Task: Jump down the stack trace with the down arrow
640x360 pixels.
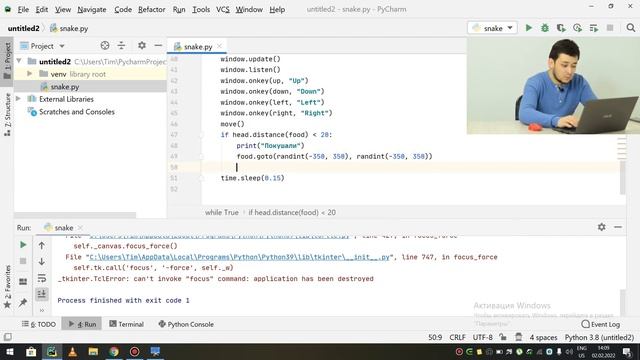Action: [42, 262]
